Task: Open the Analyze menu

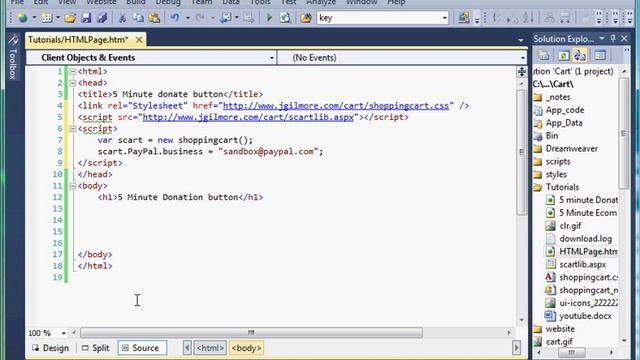Action: pos(321,2)
